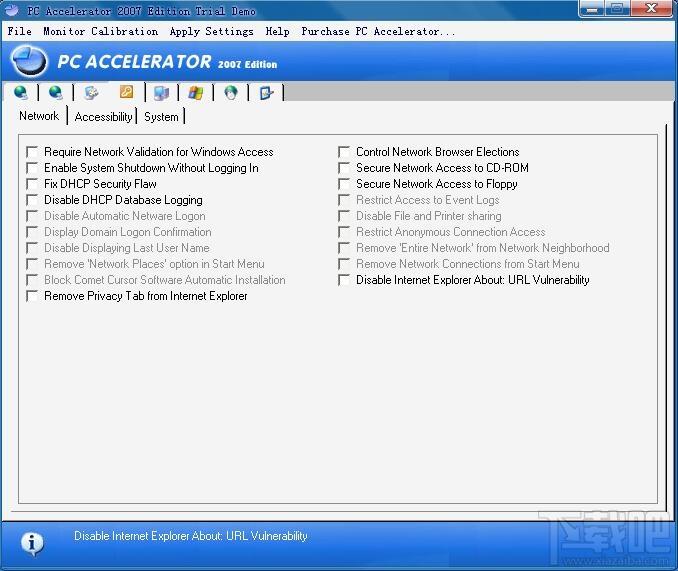This screenshot has height=571, width=678.
Task: Open the Windows flag icon tab
Action: tap(195, 93)
